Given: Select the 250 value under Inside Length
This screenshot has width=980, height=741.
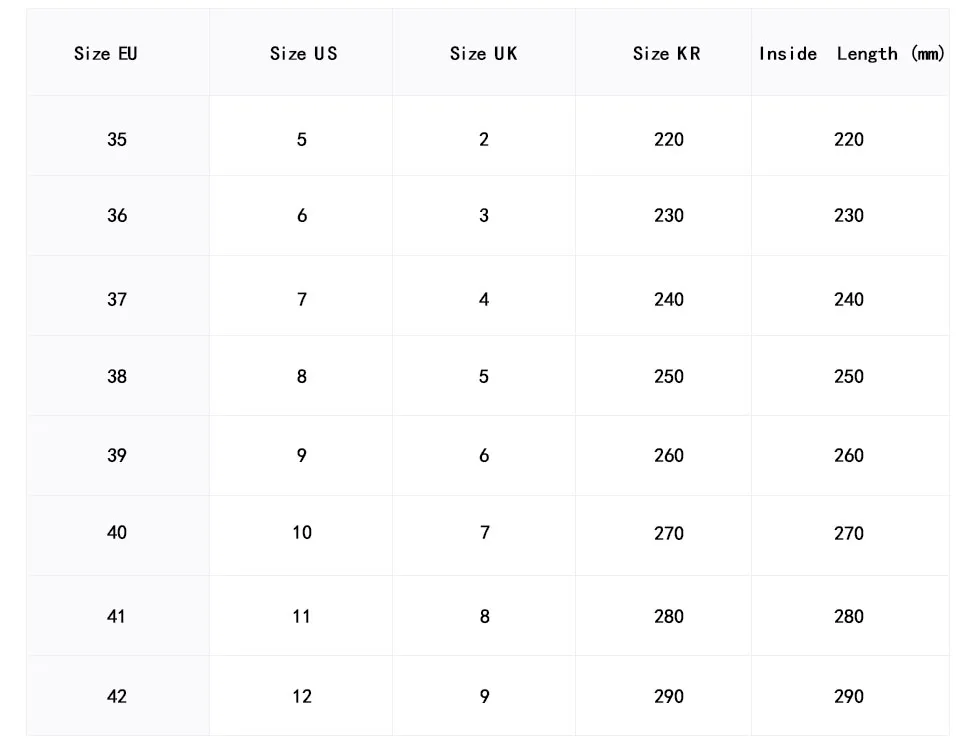Looking at the screenshot, I should tap(849, 377).
